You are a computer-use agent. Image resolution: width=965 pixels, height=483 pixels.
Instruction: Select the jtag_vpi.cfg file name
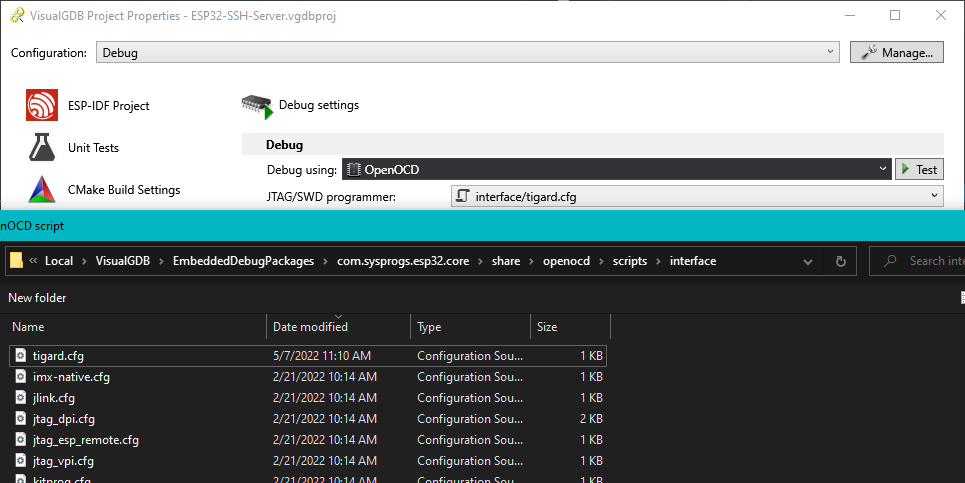63,461
